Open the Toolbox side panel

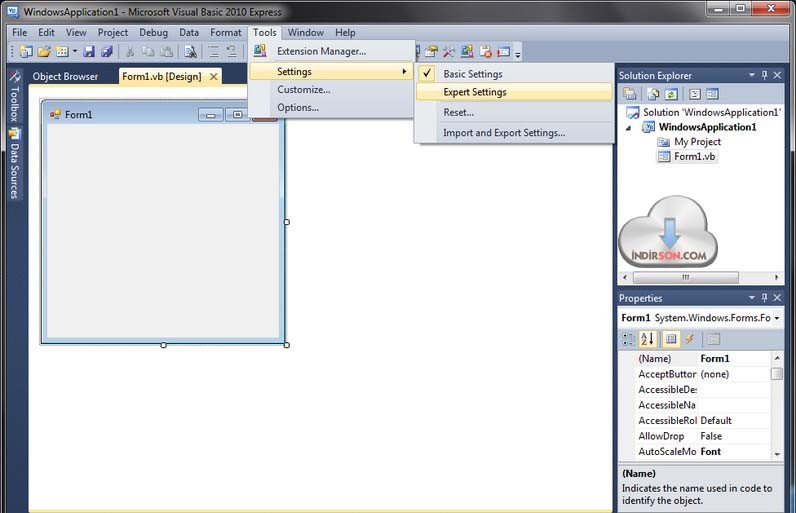click(14, 96)
